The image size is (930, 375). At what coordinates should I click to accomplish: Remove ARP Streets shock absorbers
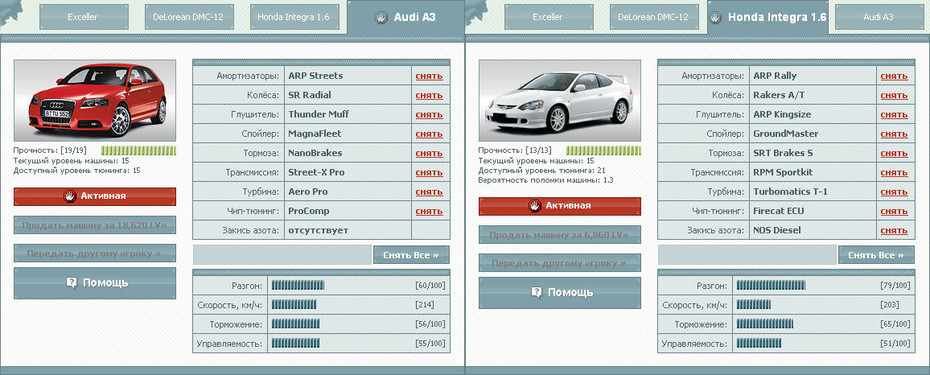(x=429, y=76)
